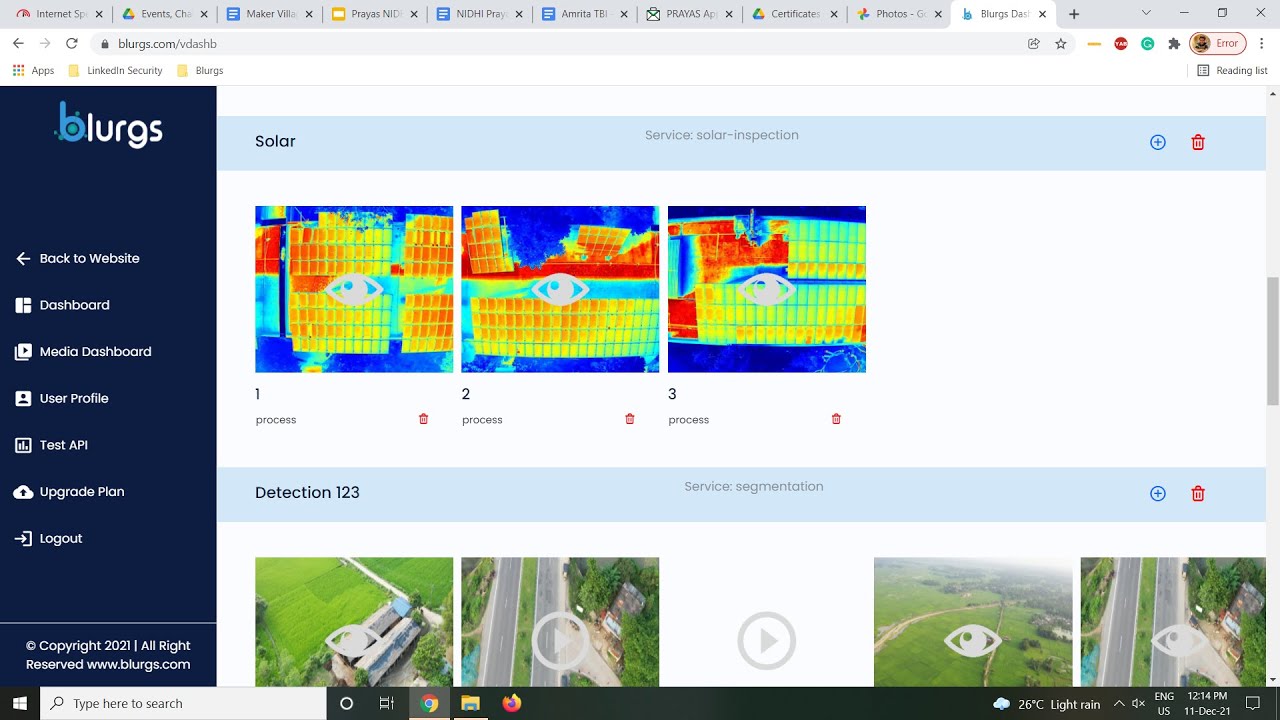View the hazy rice field image via eye icon
1280x720 pixels.
973,640
